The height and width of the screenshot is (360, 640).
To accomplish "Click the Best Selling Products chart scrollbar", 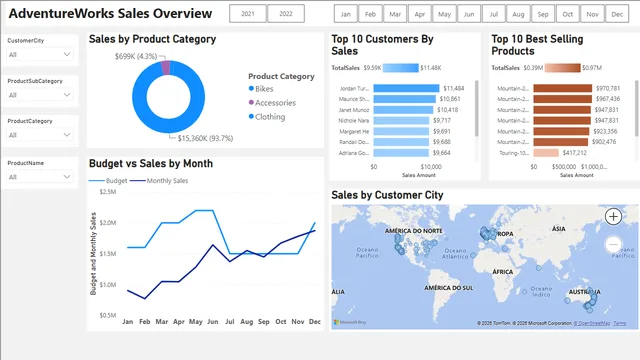I will 637,108.
